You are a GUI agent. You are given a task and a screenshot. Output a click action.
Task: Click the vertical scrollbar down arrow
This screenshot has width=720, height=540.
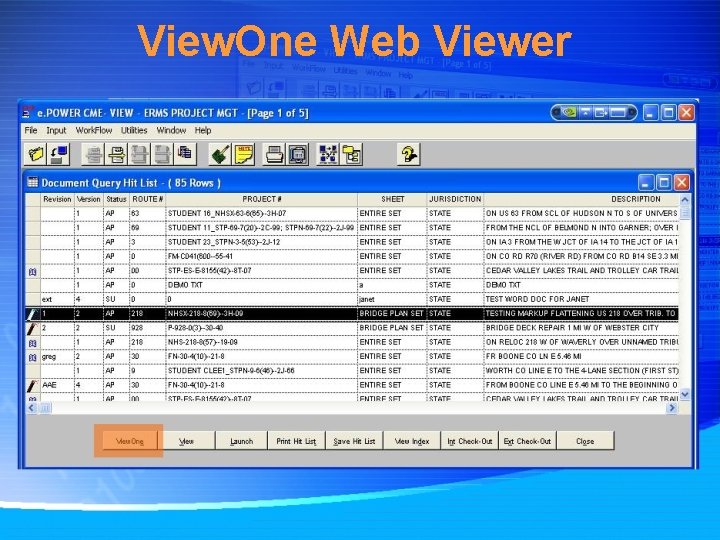click(x=685, y=394)
